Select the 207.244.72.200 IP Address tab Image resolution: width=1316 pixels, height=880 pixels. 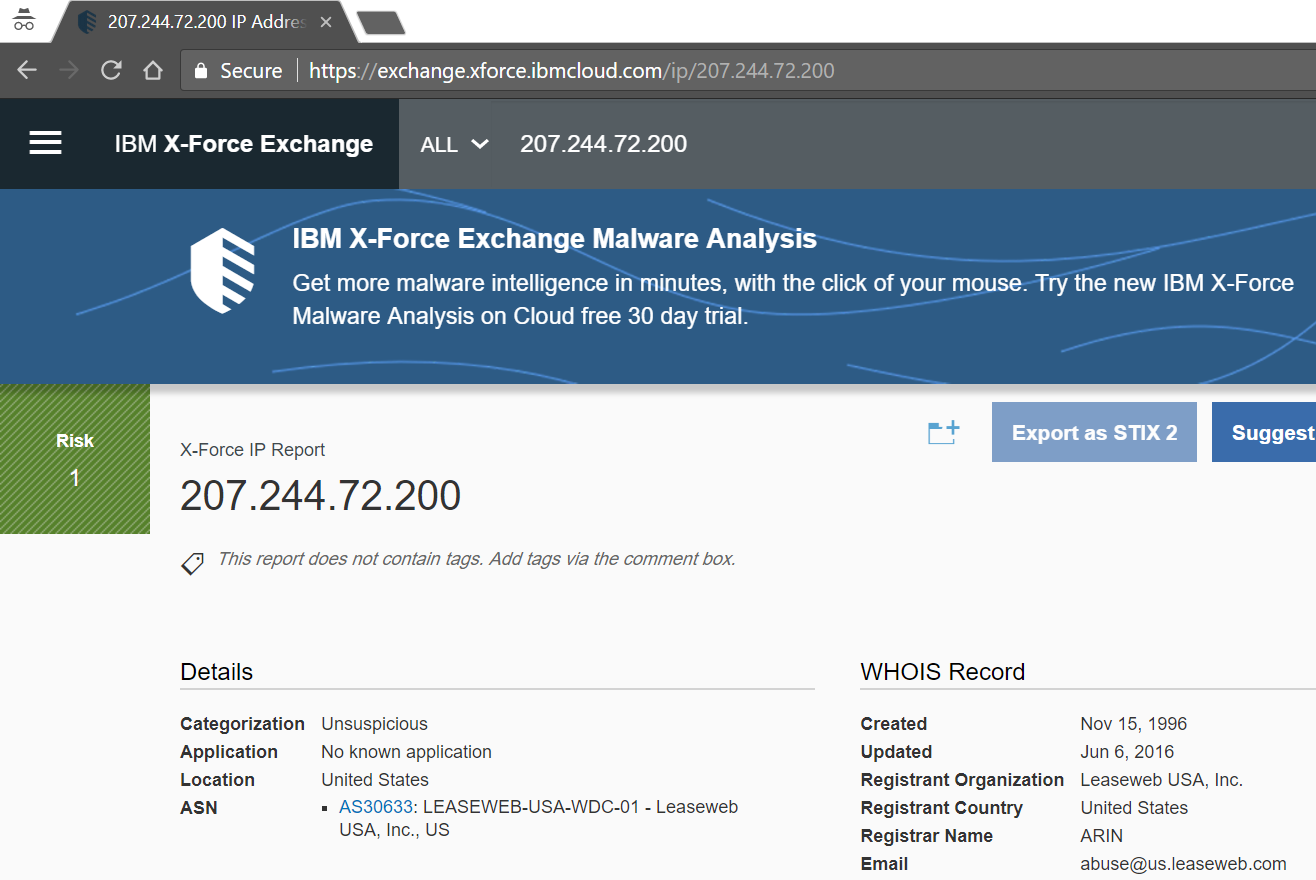click(x=206, y=22)
